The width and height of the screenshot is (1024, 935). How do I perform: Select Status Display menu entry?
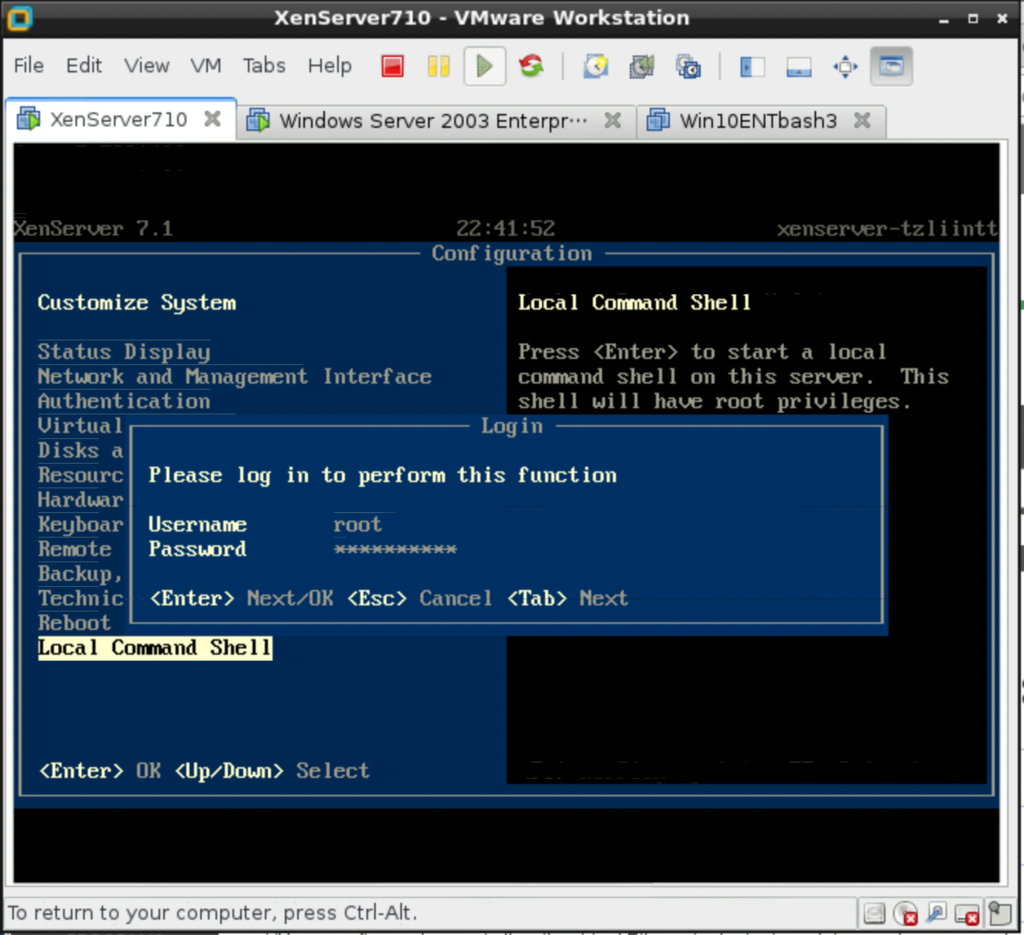pyautogui.click(x=124, y=352)
